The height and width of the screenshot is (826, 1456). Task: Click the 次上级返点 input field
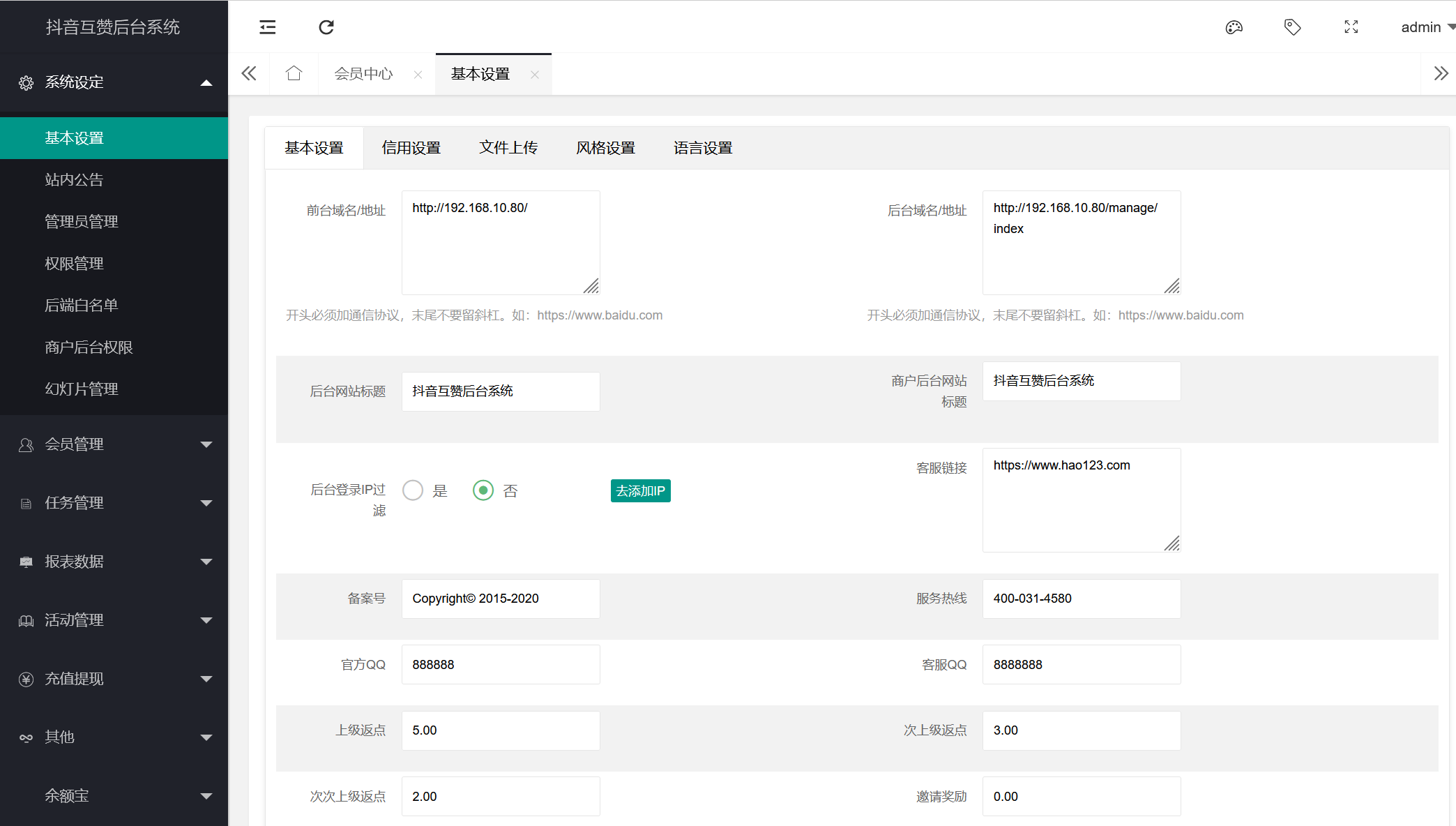[x=1082, y=730]
